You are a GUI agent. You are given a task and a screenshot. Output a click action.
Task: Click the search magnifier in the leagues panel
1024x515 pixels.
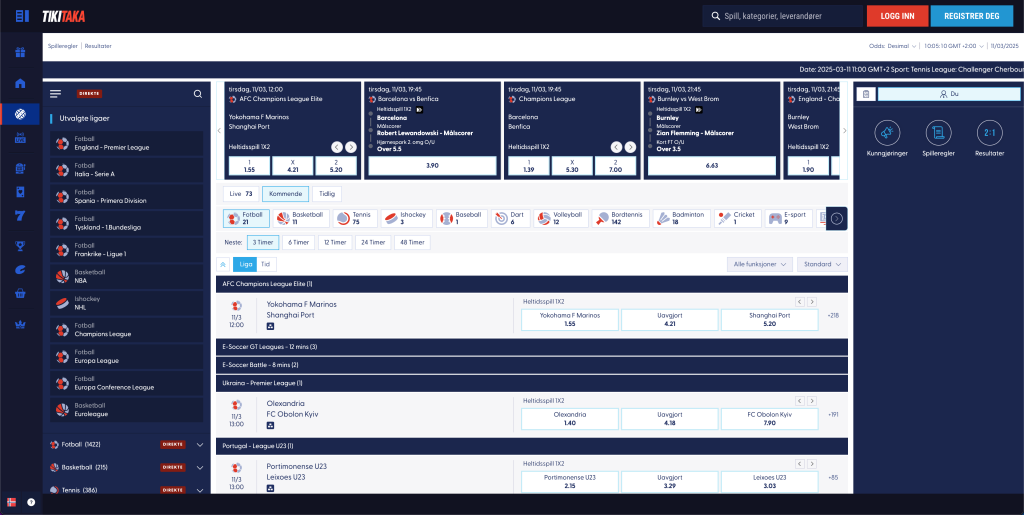[198, 94]
